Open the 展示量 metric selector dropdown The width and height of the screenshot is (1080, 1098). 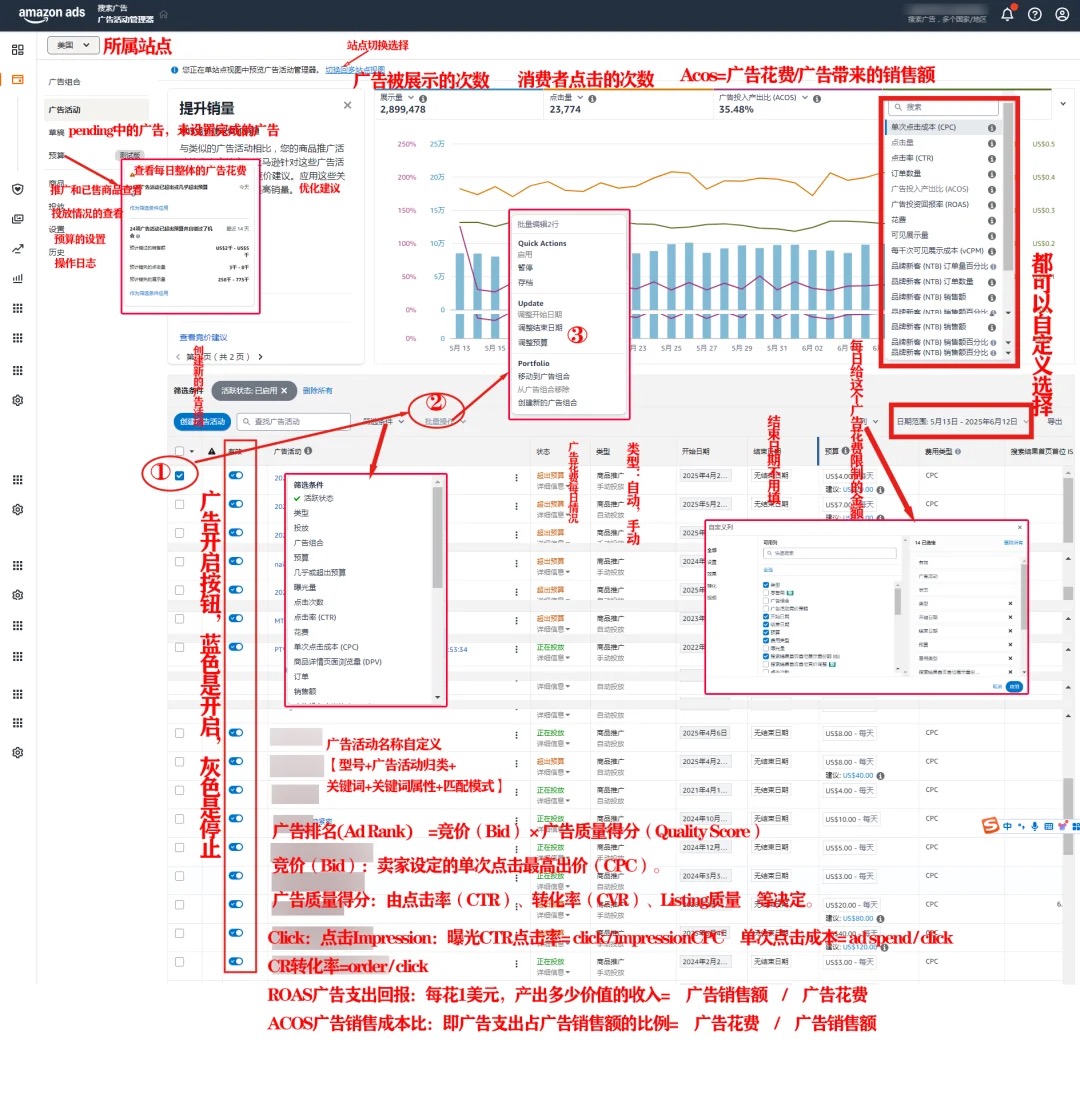click(411, 98)
